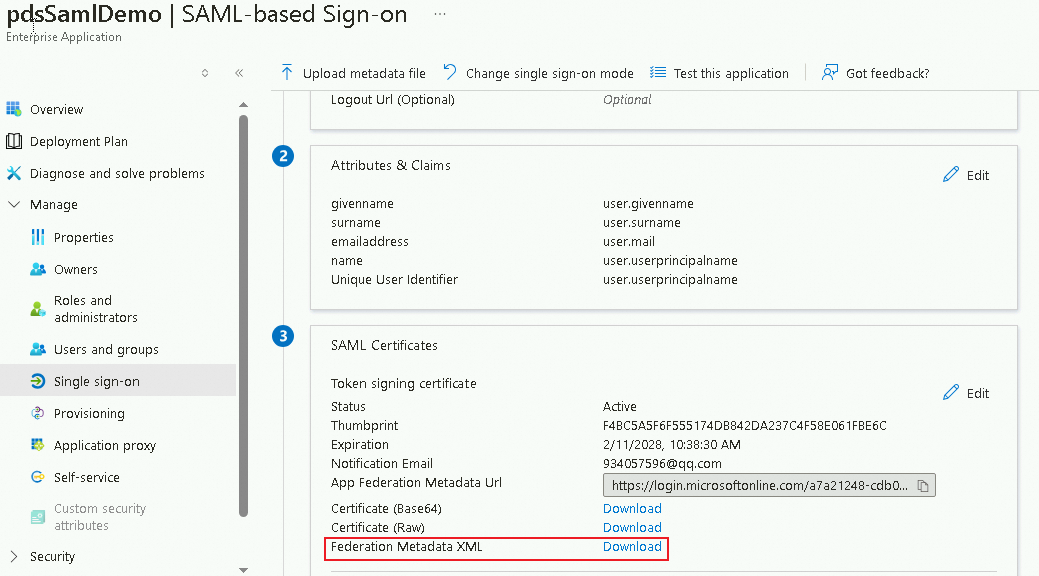Image resolution: width=1039 pixels, height=576 pixels.
Task: Click sidebar up-down sort arrows
Action: pyautogui.click(x=205, y=73)
